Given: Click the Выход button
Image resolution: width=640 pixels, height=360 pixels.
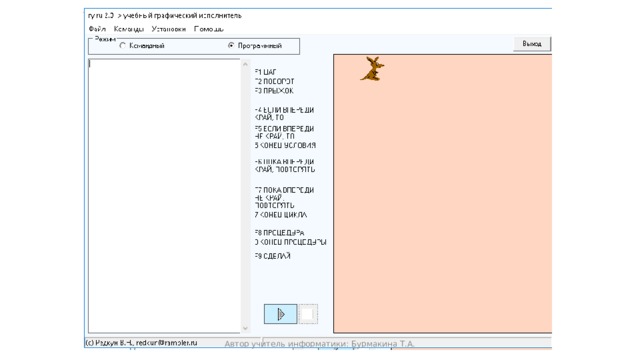Looking at the screenshot, I should click(532, 44).
